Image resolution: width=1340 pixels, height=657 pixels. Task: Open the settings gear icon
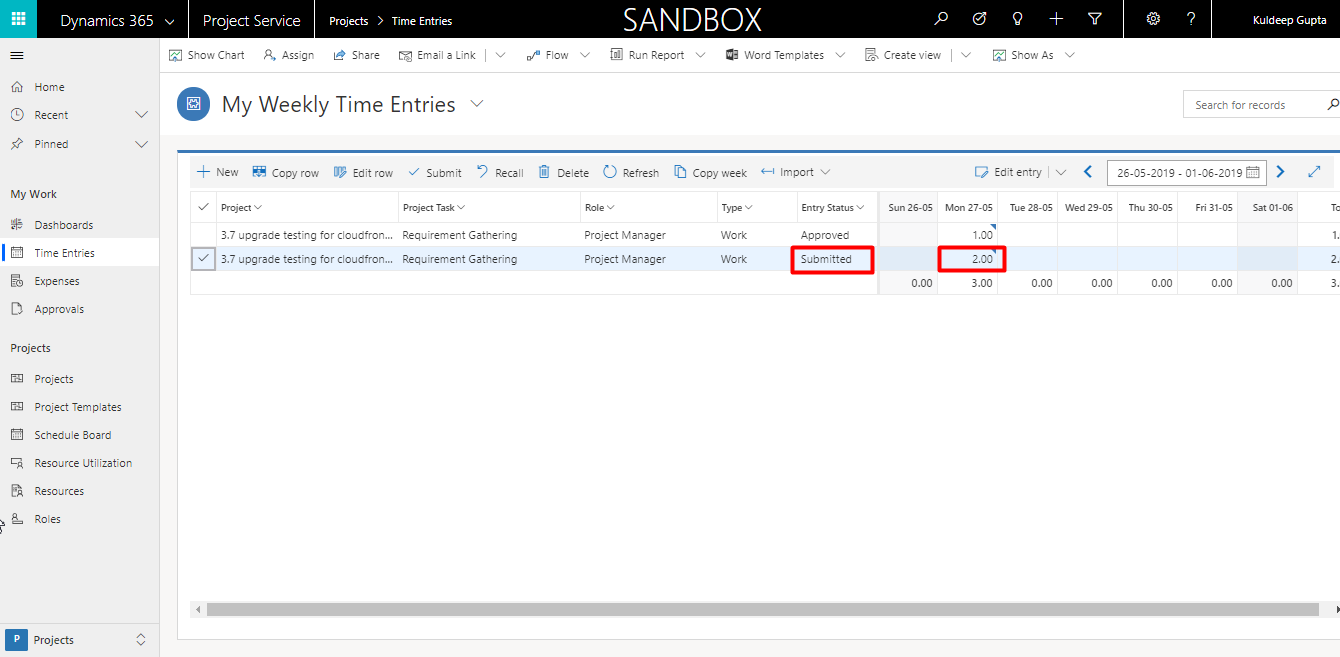(1153, 20)
